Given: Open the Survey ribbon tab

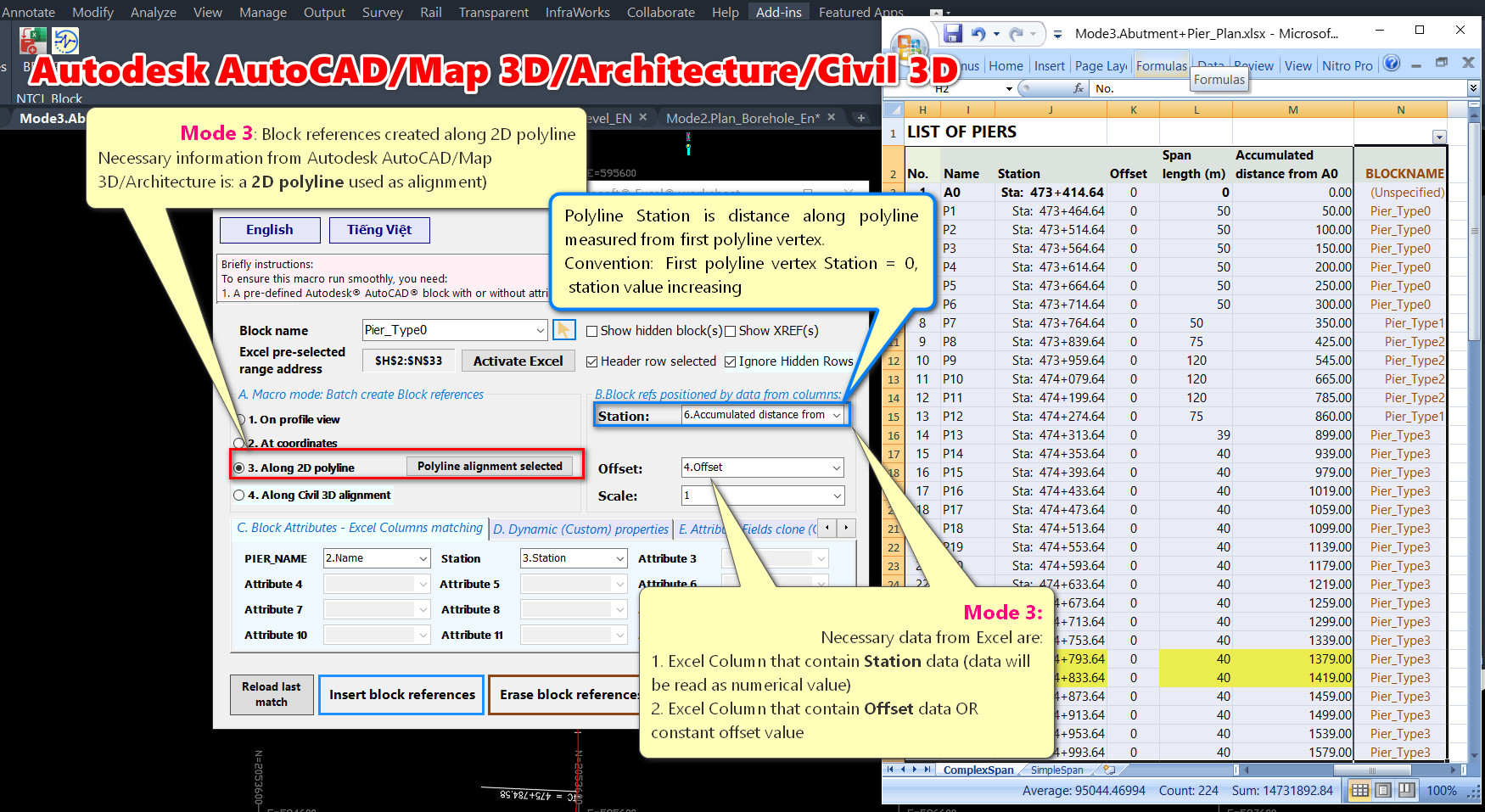Looking at the screenshot, I should [x=383, y=12].
